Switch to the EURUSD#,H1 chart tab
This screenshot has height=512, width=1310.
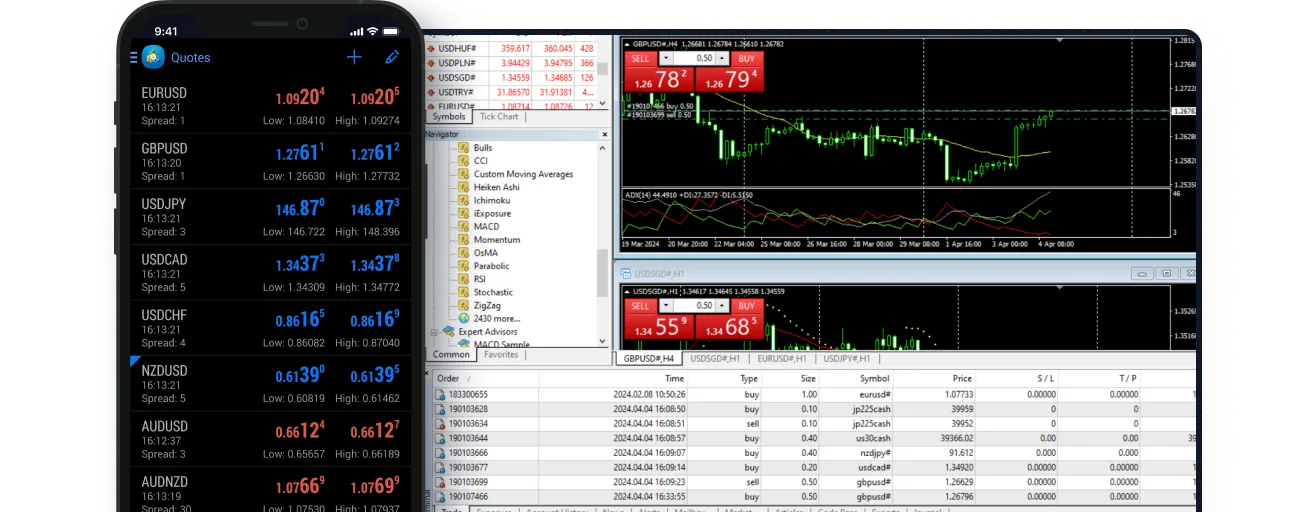(x=782, y=358)
